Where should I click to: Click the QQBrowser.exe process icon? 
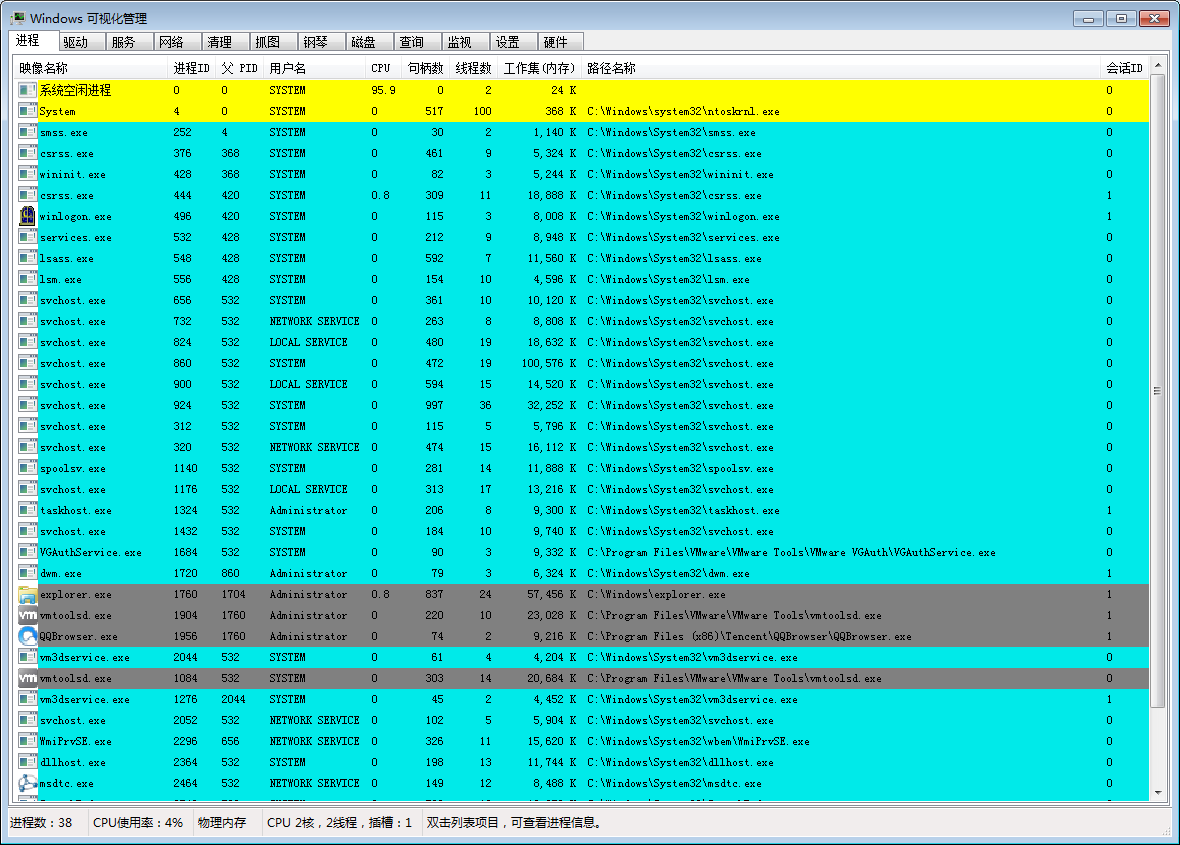click(28, 636)
